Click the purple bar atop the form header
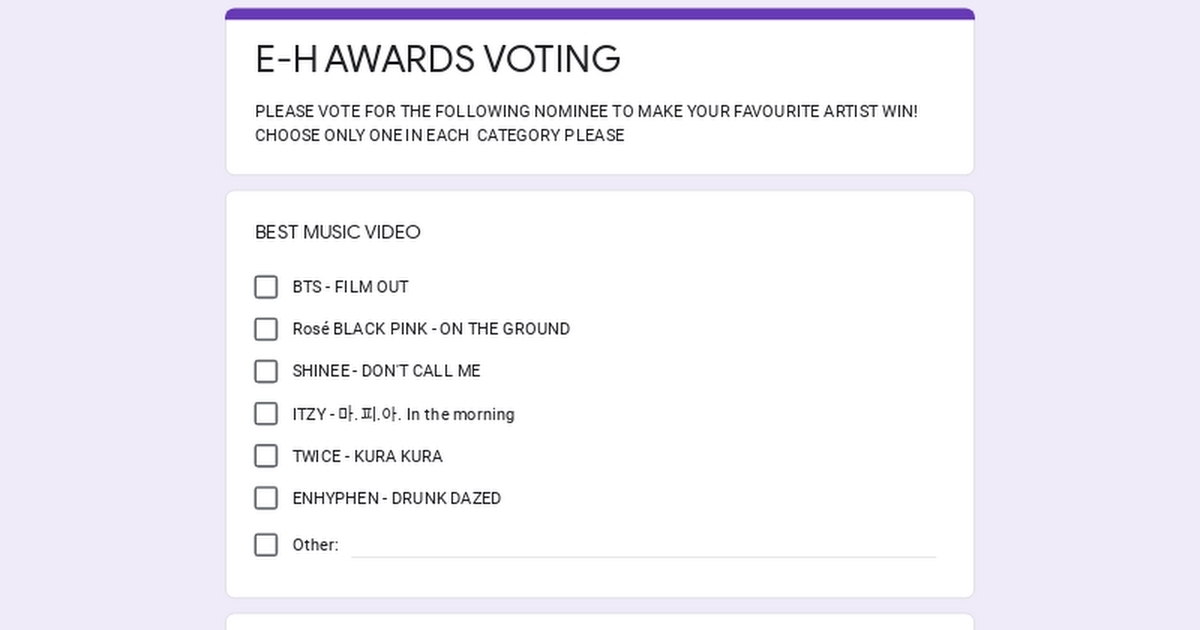 click(x=600, y=14)
